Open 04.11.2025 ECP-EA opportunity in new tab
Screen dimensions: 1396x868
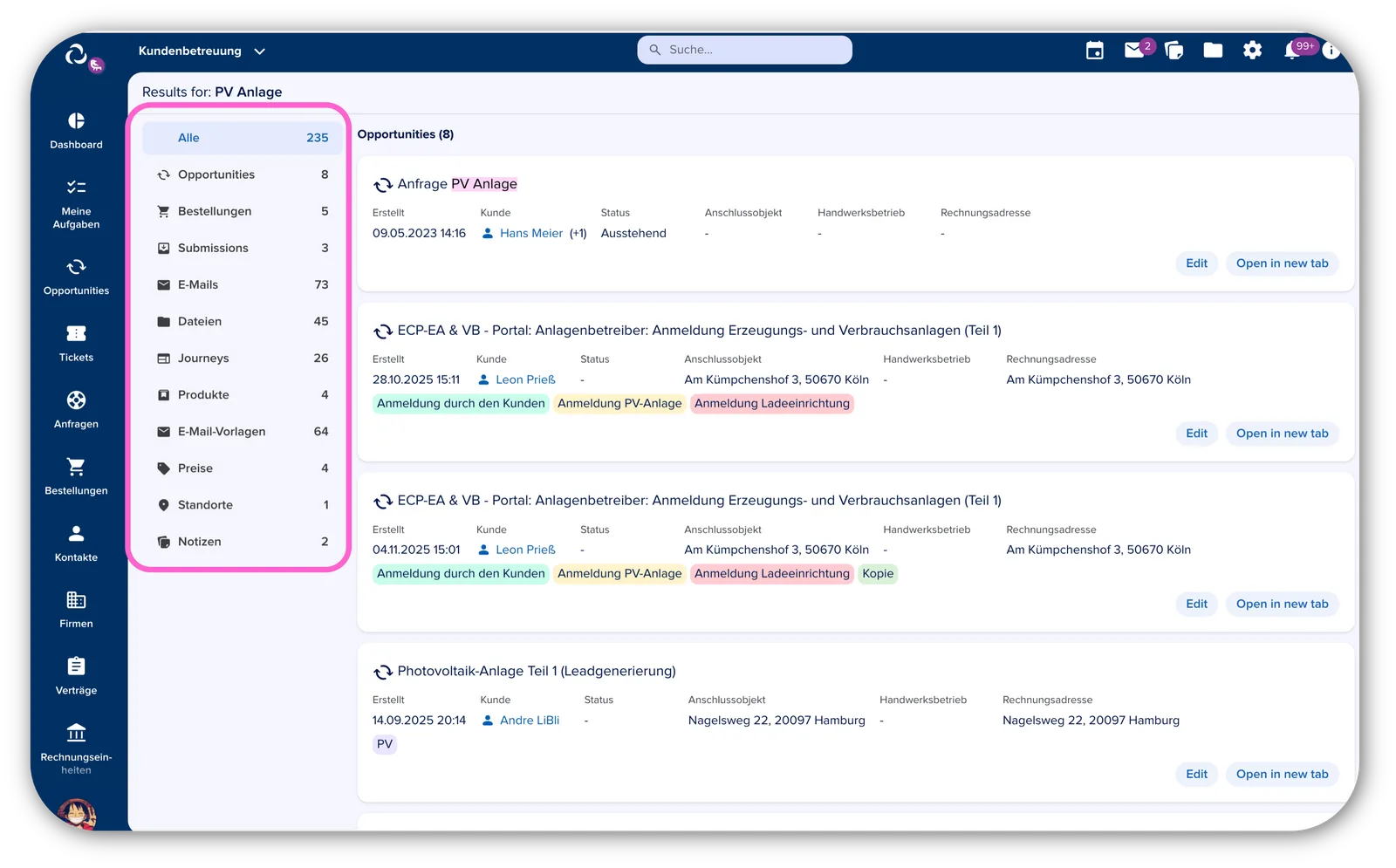(x=1282, y=604)
